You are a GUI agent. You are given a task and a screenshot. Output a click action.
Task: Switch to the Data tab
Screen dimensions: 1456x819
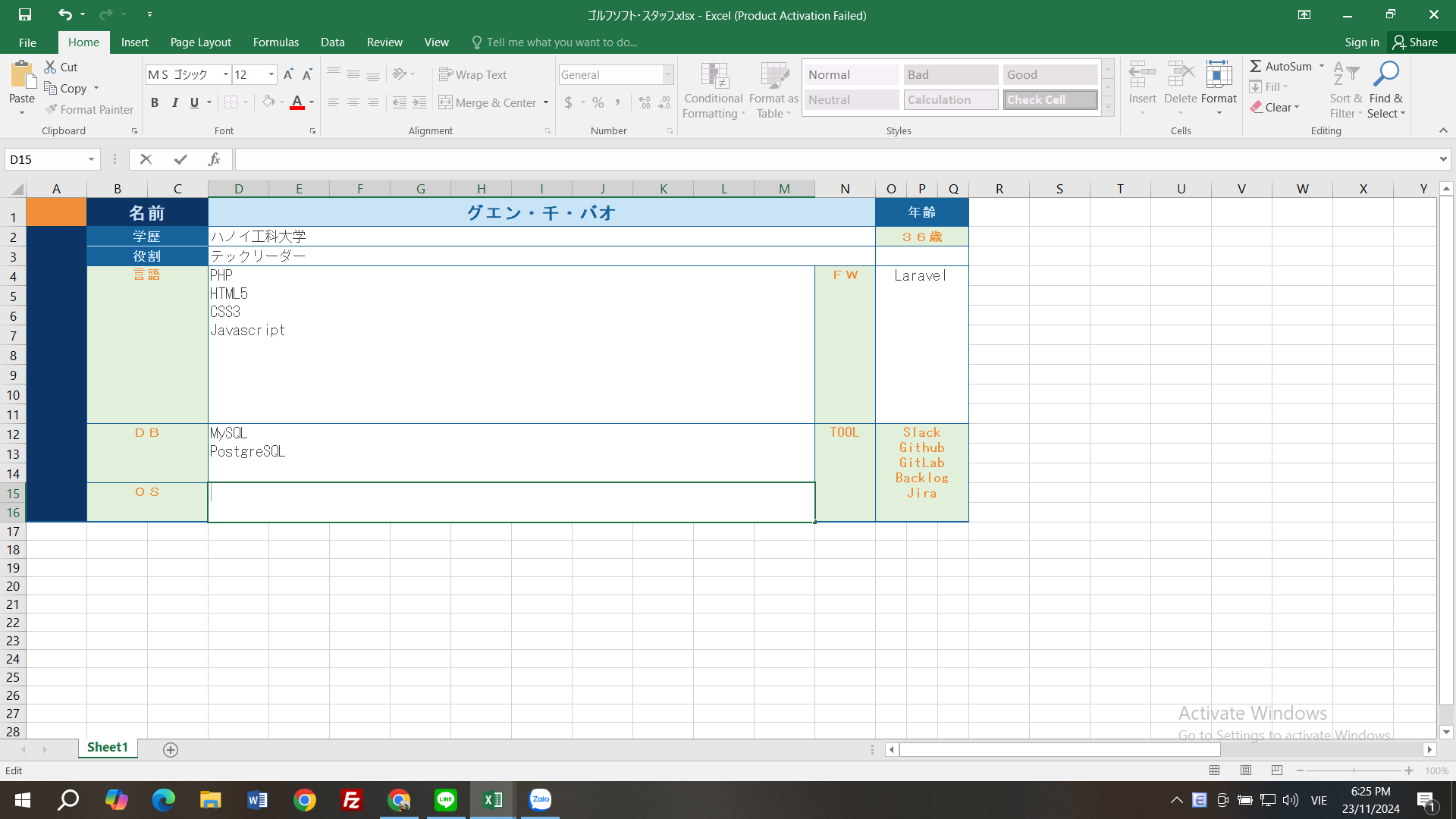click(332, 42)
